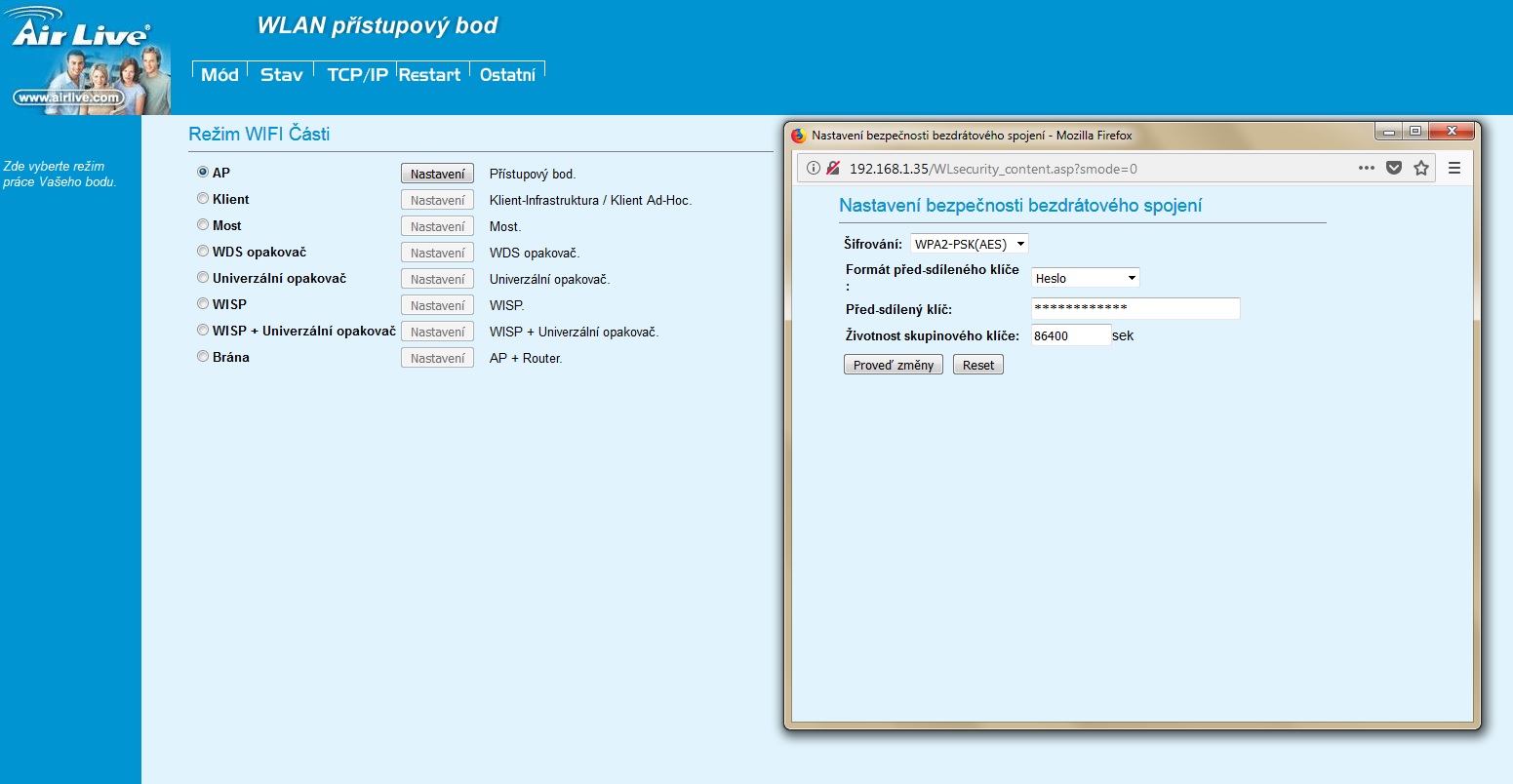Click the 'AP + Router.' description text
The width and height of the screenshot is (1513, 784).
[526, 359]
